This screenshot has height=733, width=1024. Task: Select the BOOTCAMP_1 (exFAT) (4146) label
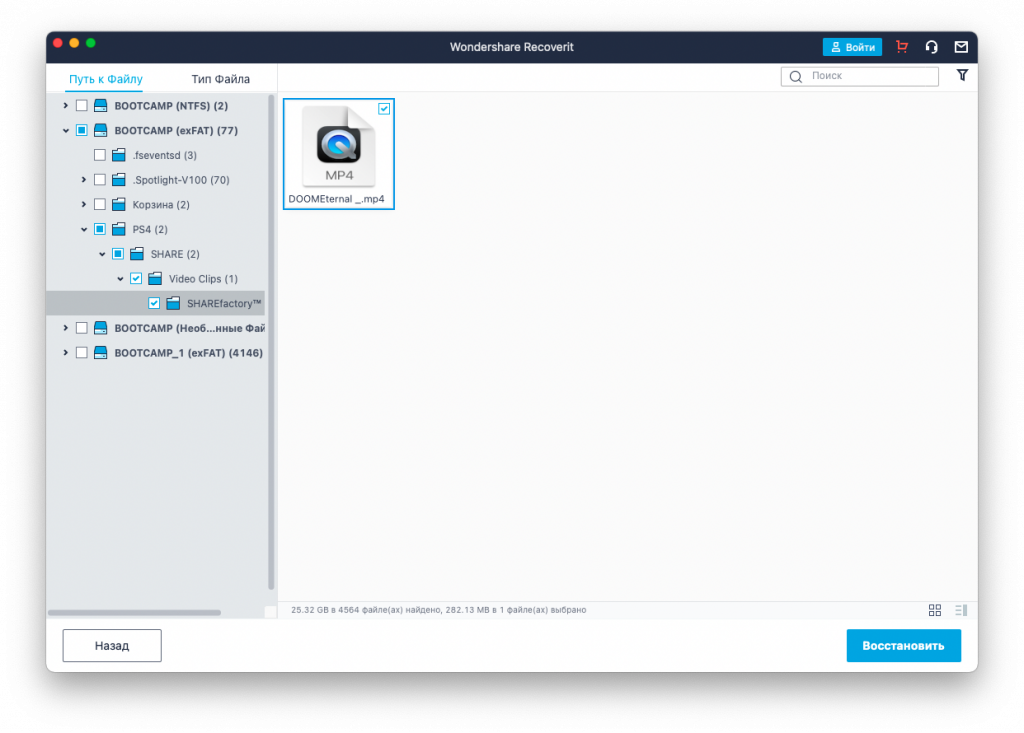coord(189,353)
